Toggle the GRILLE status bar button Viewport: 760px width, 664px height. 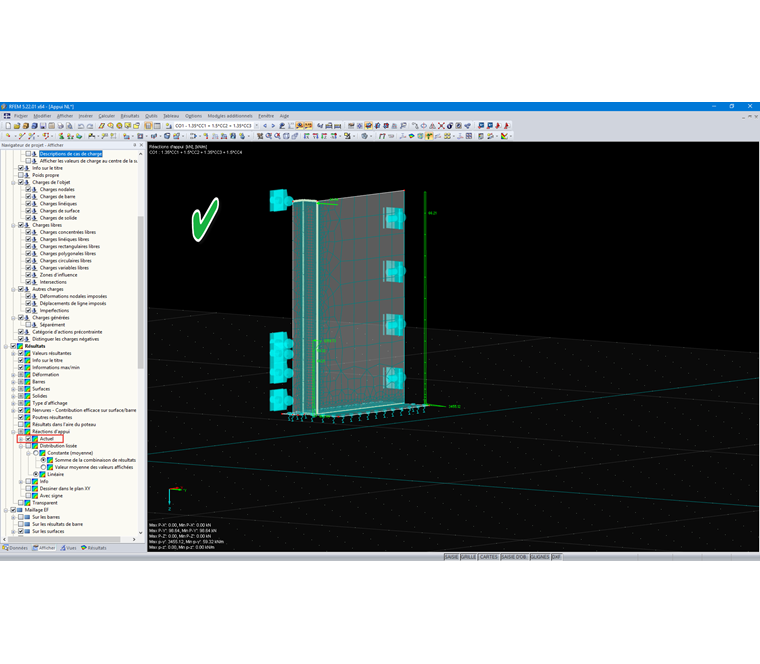click(x=468, y=557)
